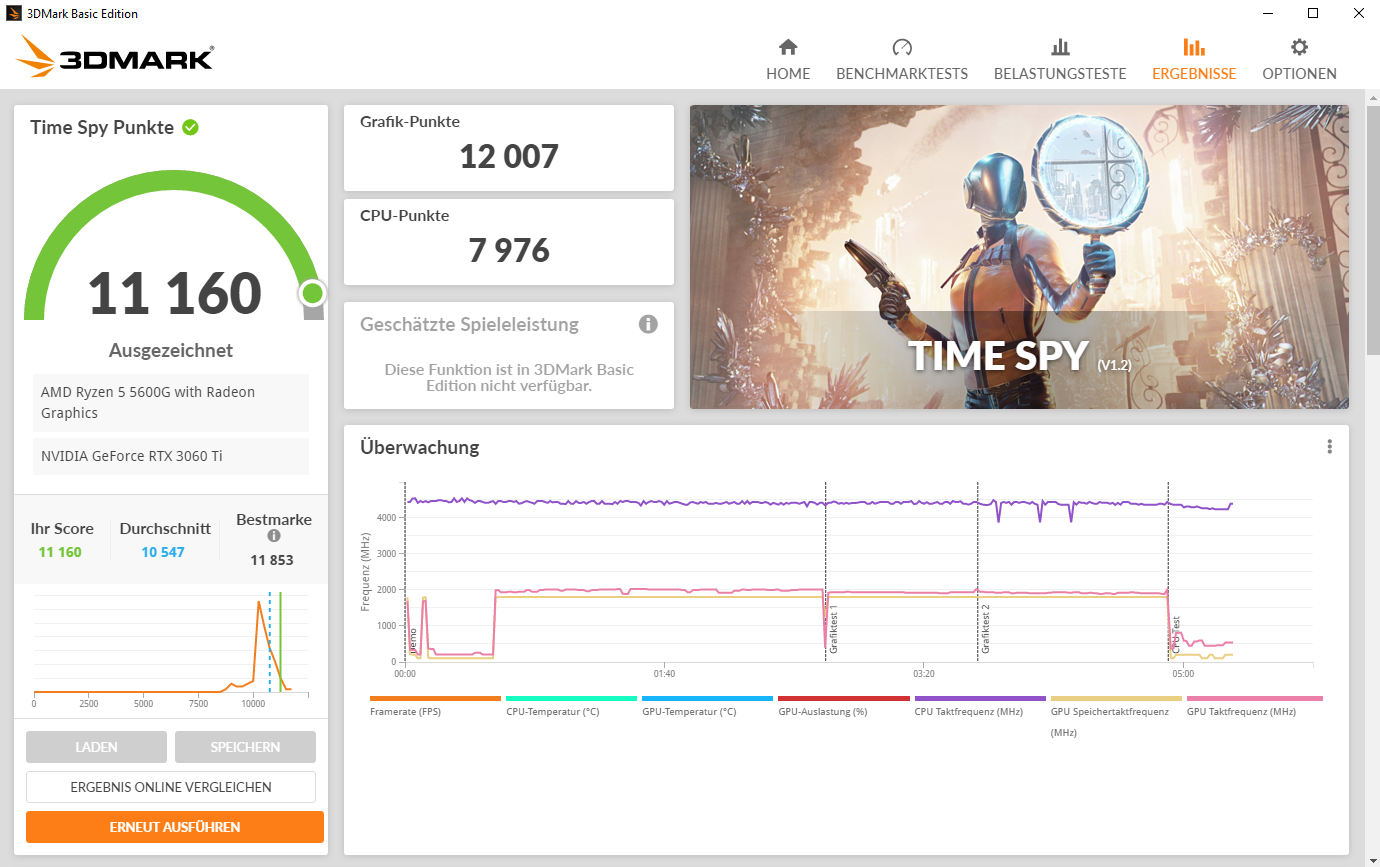Click the Optionen gear icon
The height and width of the screenshot is (867, 1380).
(1299, 47)
